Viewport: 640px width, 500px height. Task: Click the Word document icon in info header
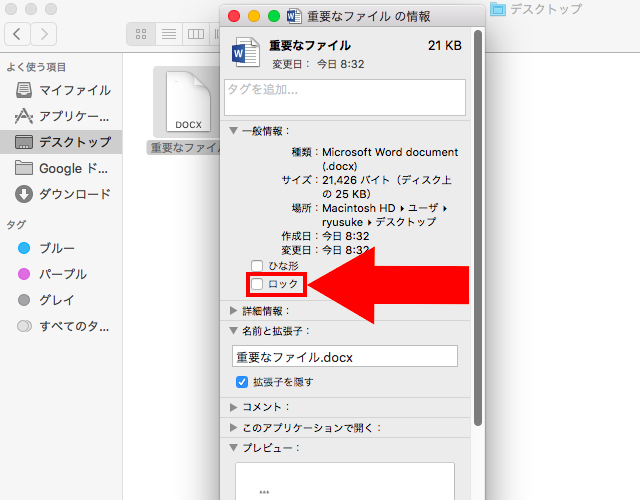245,54
